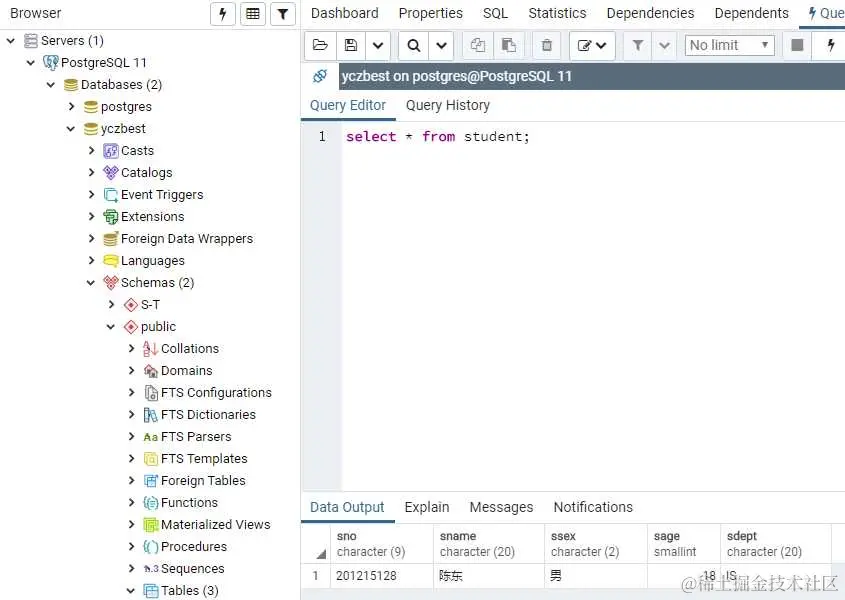Click the Paste icon in query toolbar

click(508, 45)
